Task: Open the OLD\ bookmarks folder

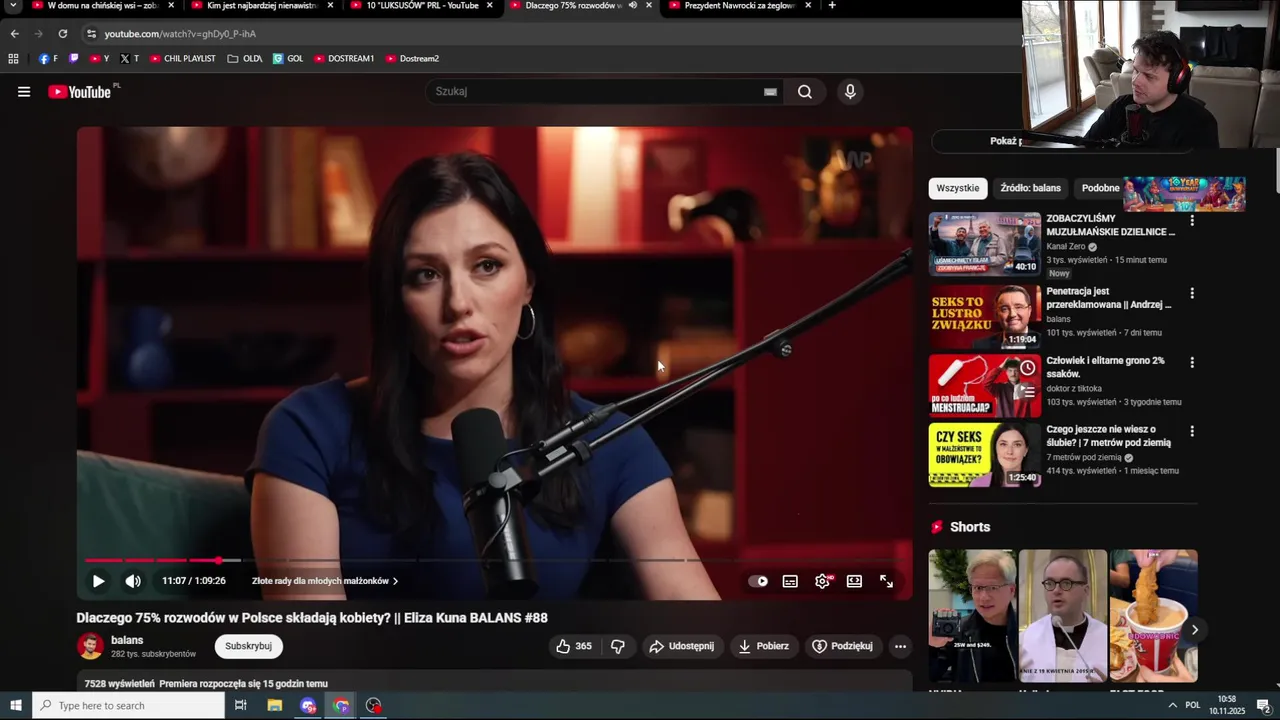Action: point(245,59)
